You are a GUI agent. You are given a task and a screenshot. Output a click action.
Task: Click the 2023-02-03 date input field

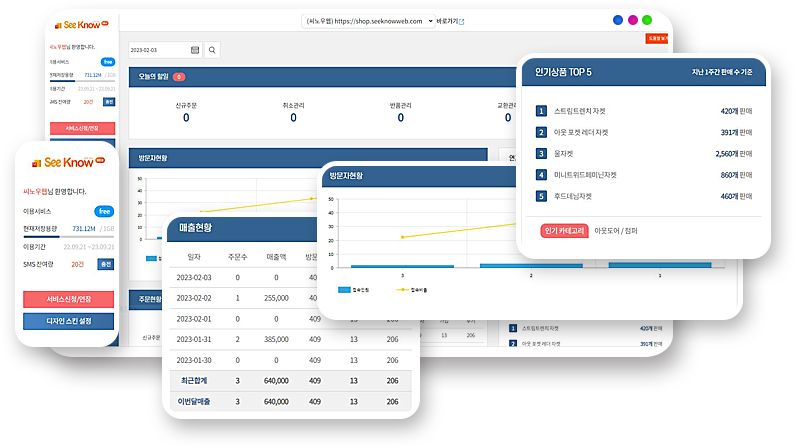point(158,49)
